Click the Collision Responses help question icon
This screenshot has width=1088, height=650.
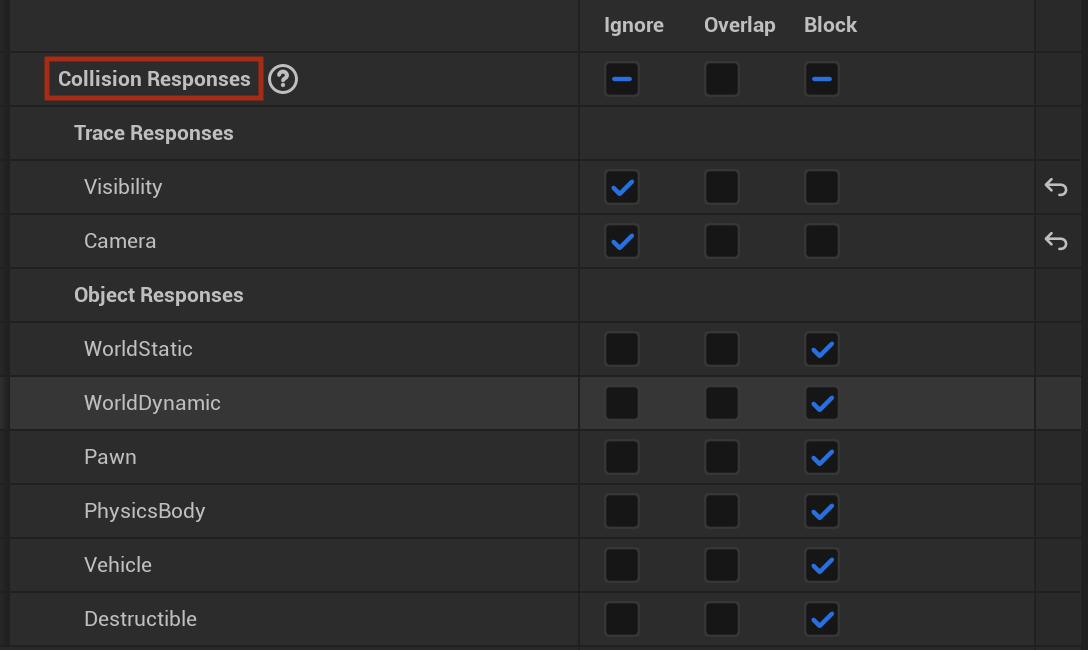[283, 79]
